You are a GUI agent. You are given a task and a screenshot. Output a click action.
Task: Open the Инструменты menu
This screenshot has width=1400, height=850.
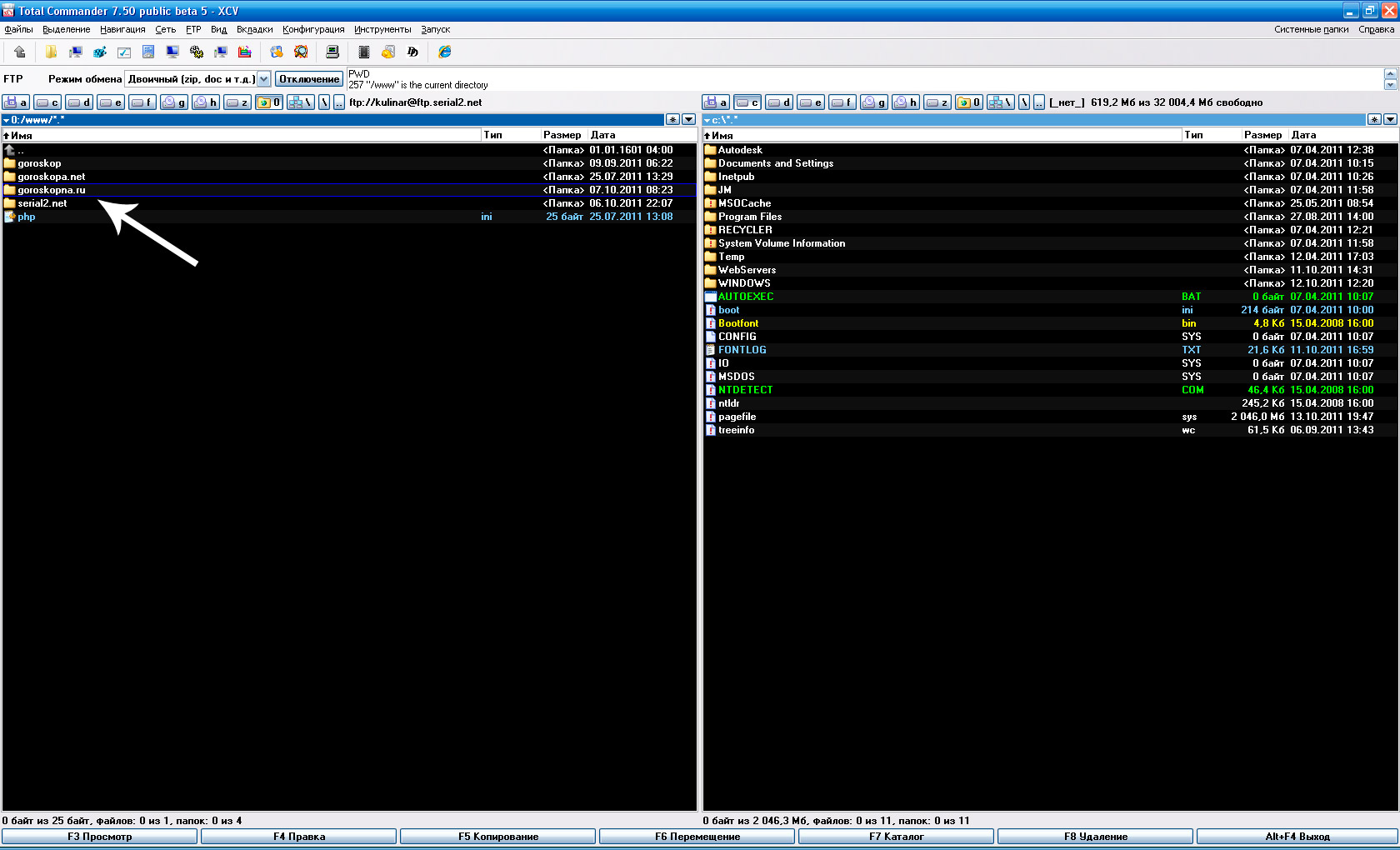[x=382, y=29]
